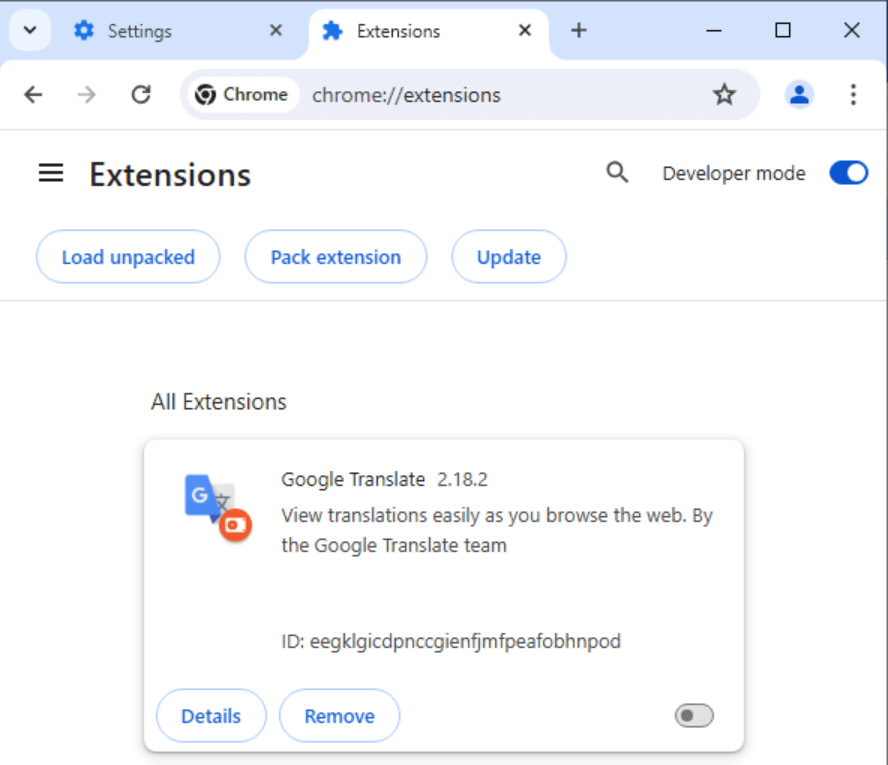Screen dimensions: 888x765
Task: Go back to previous page
Action: click(34, 95)
